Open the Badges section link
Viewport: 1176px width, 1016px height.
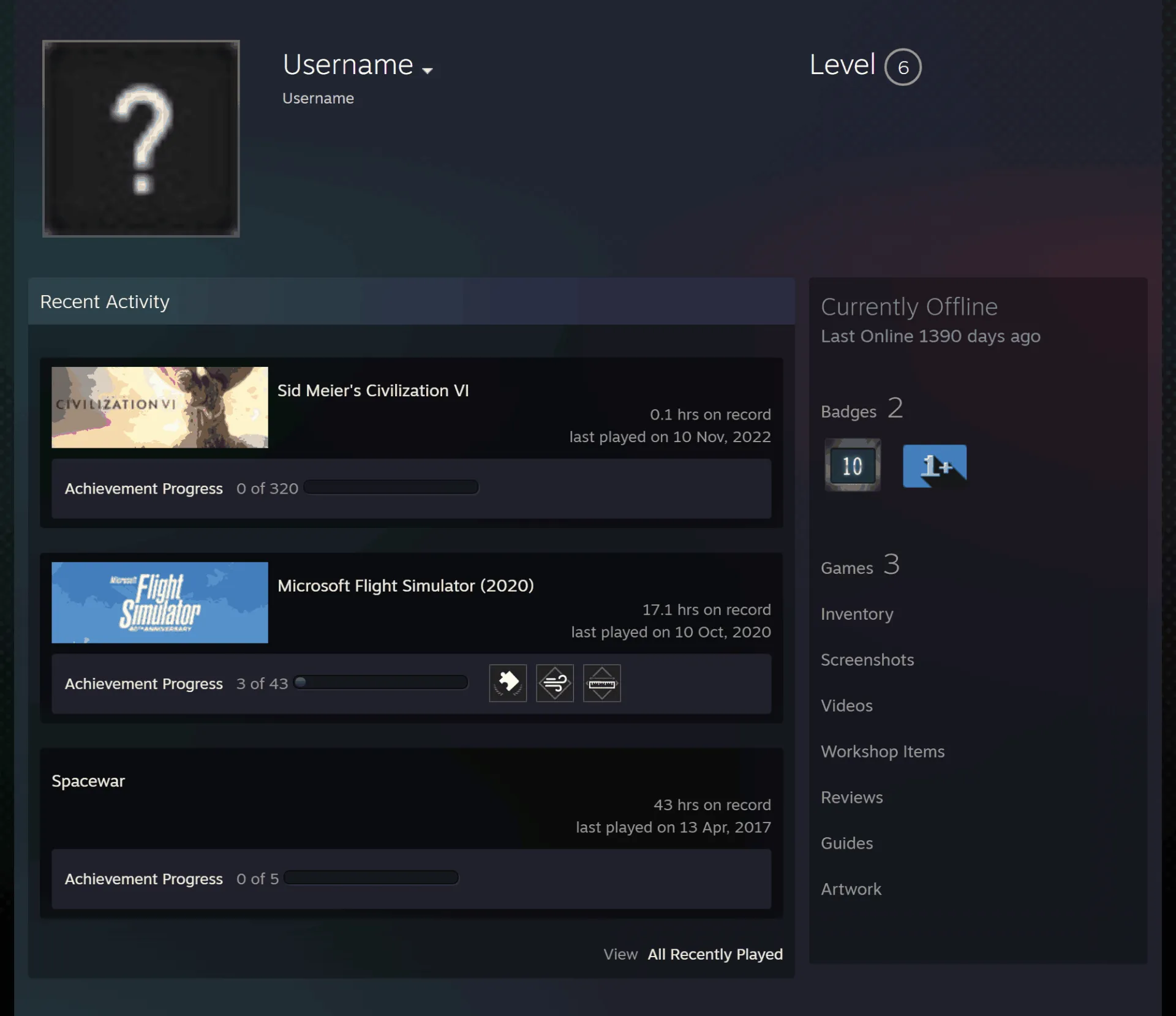(861, 409)
